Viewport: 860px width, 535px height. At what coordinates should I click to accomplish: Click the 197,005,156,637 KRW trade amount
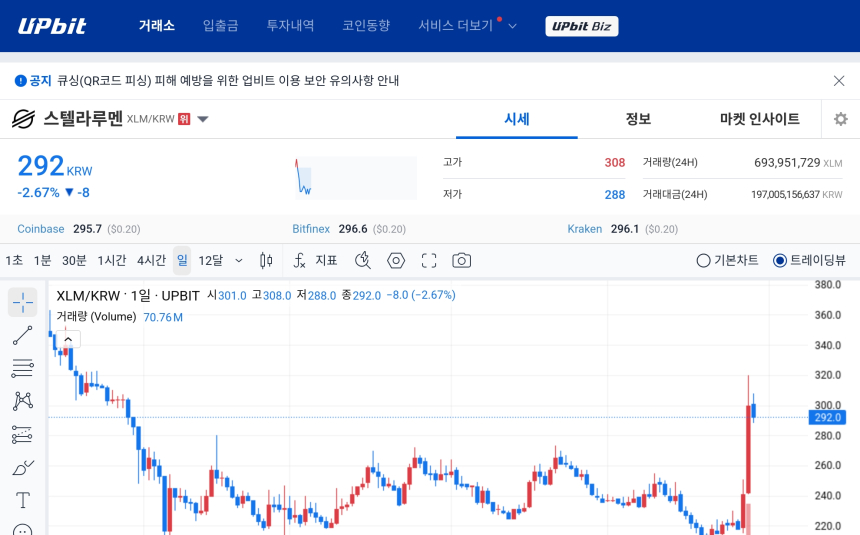pos(797,195)
